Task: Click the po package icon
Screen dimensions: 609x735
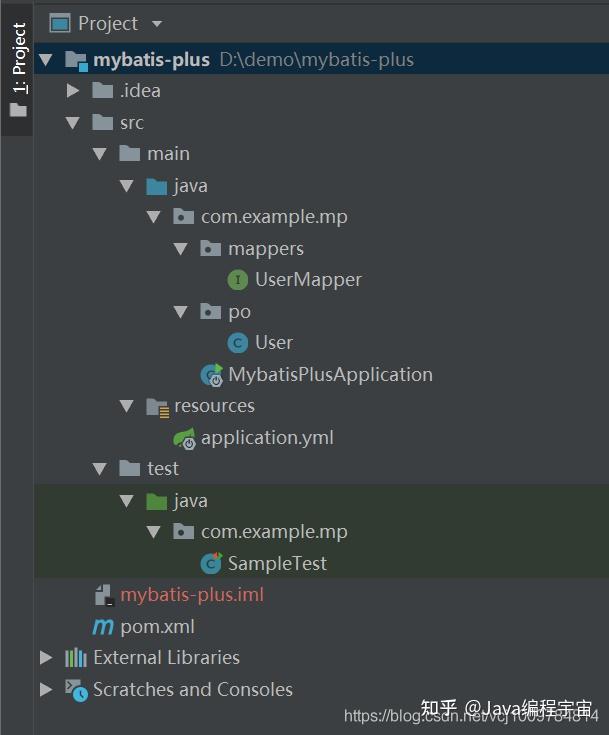Action: point(211,311)
